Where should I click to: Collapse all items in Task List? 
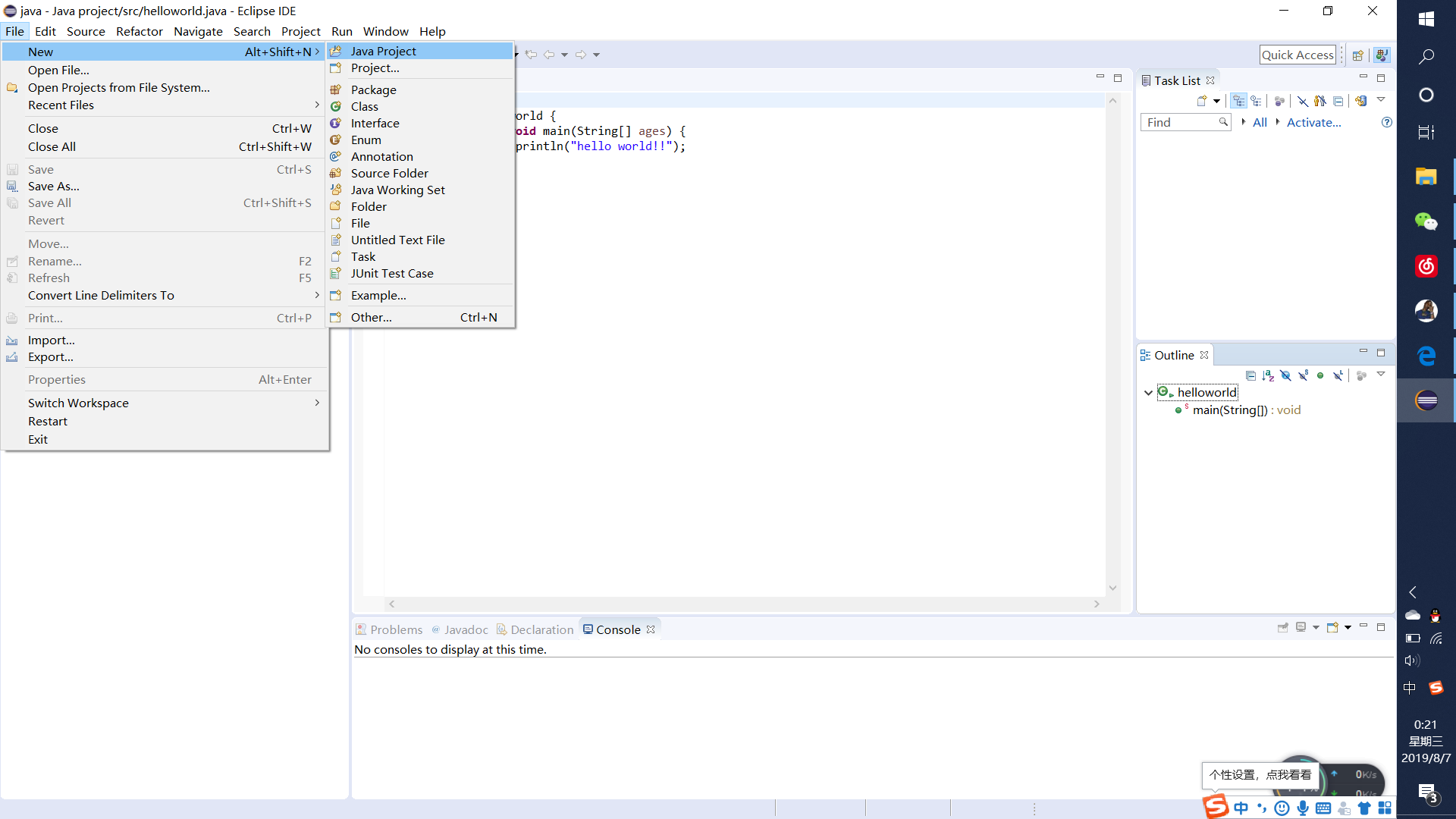tap(1338, 101)
